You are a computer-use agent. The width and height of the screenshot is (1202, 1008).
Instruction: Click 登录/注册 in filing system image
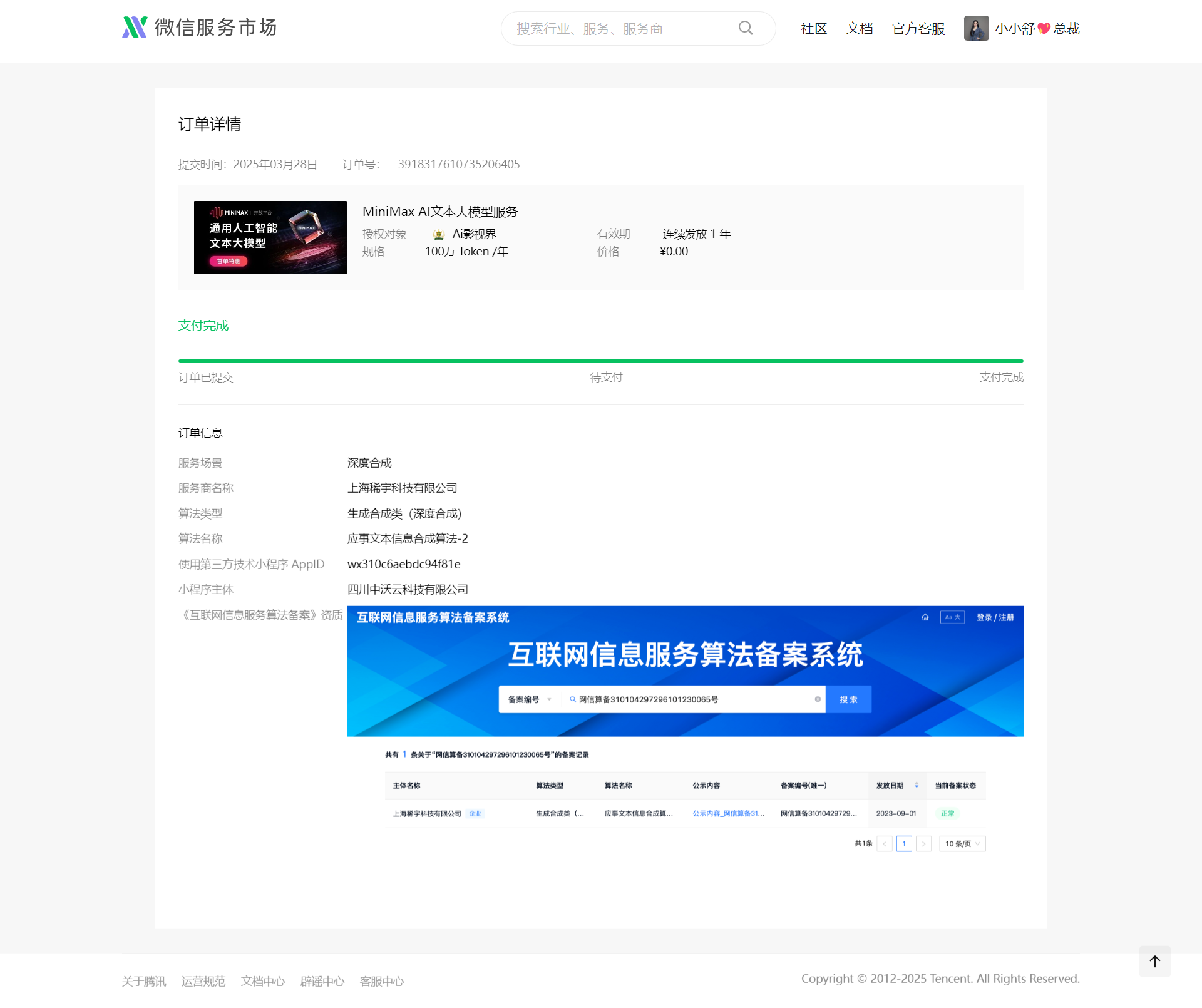pyautogui.click(x=995, y=617)
